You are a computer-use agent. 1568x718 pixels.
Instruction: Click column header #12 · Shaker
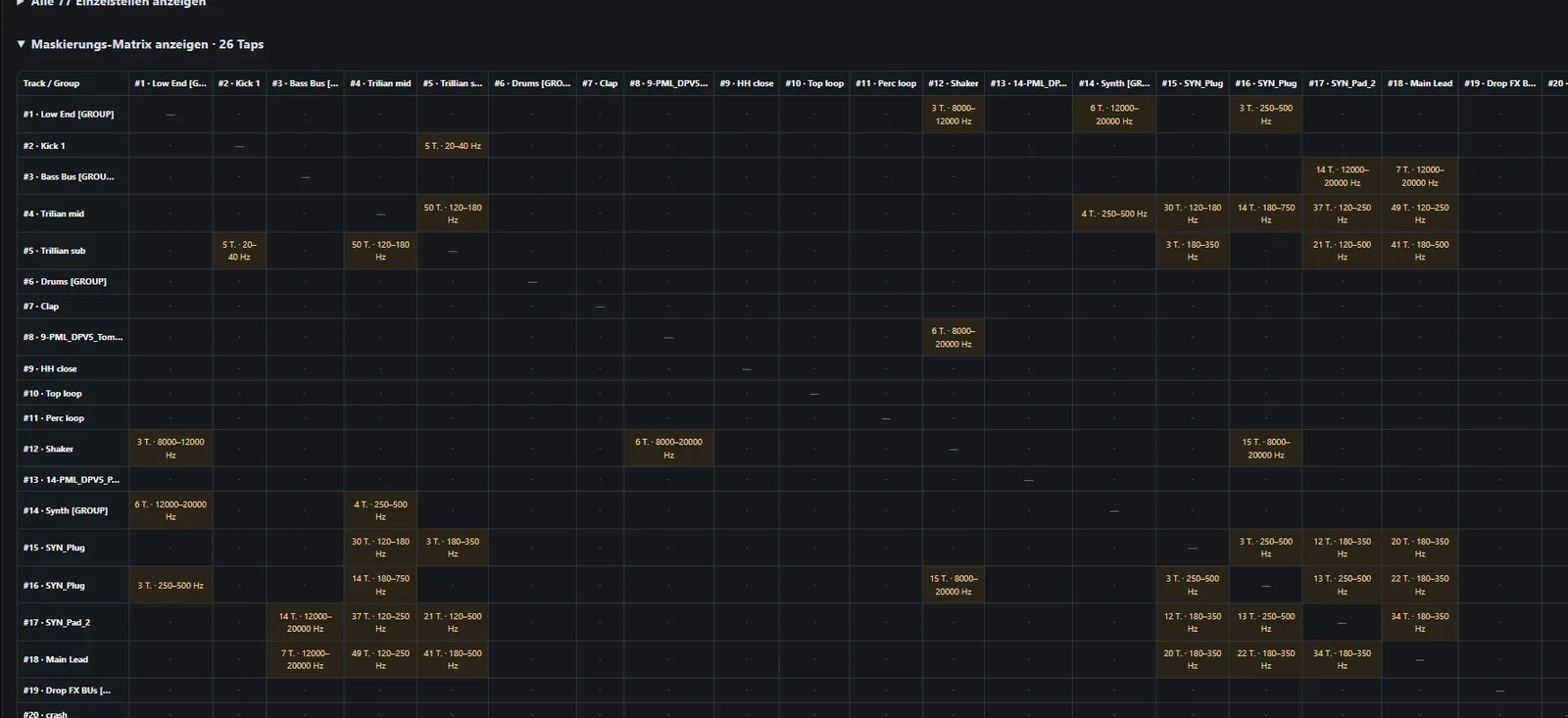(x=954, y=83)
